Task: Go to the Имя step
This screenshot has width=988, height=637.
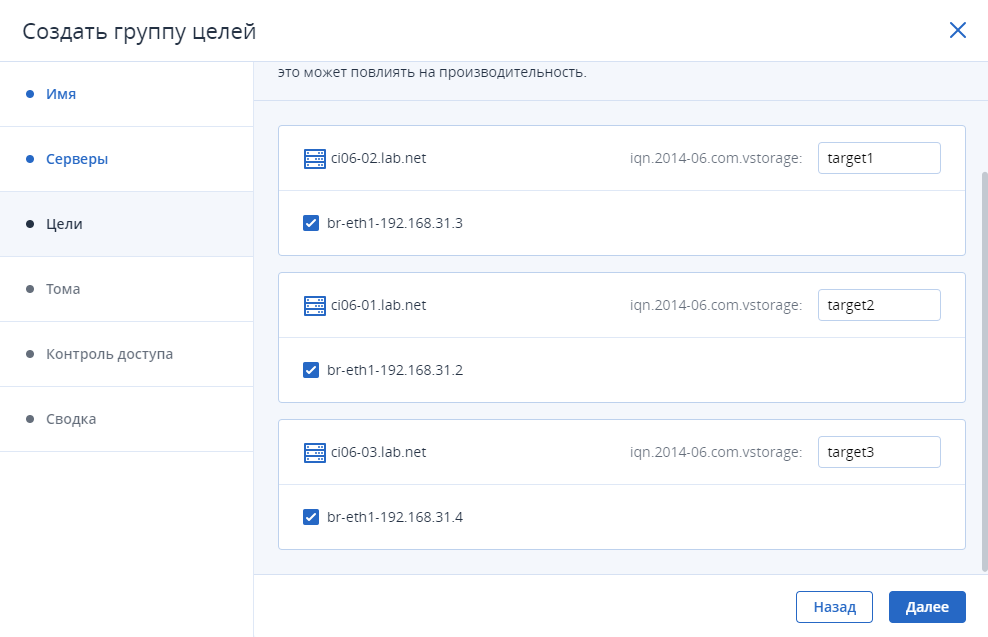Action: (126, 94)
